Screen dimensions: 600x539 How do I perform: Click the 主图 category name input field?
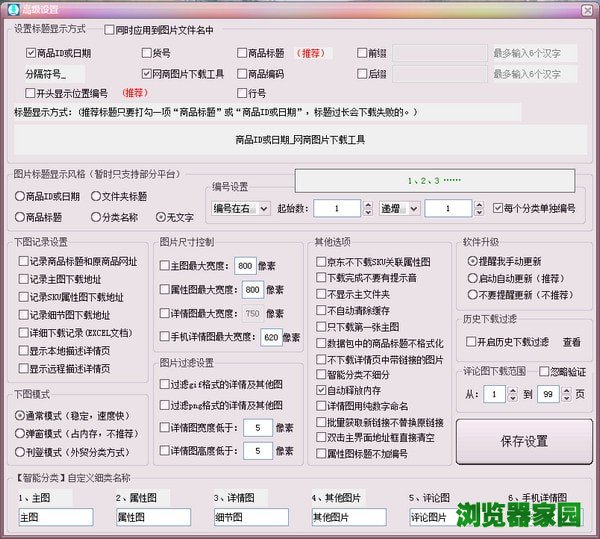pyautogui.click(x=56, y=517)
